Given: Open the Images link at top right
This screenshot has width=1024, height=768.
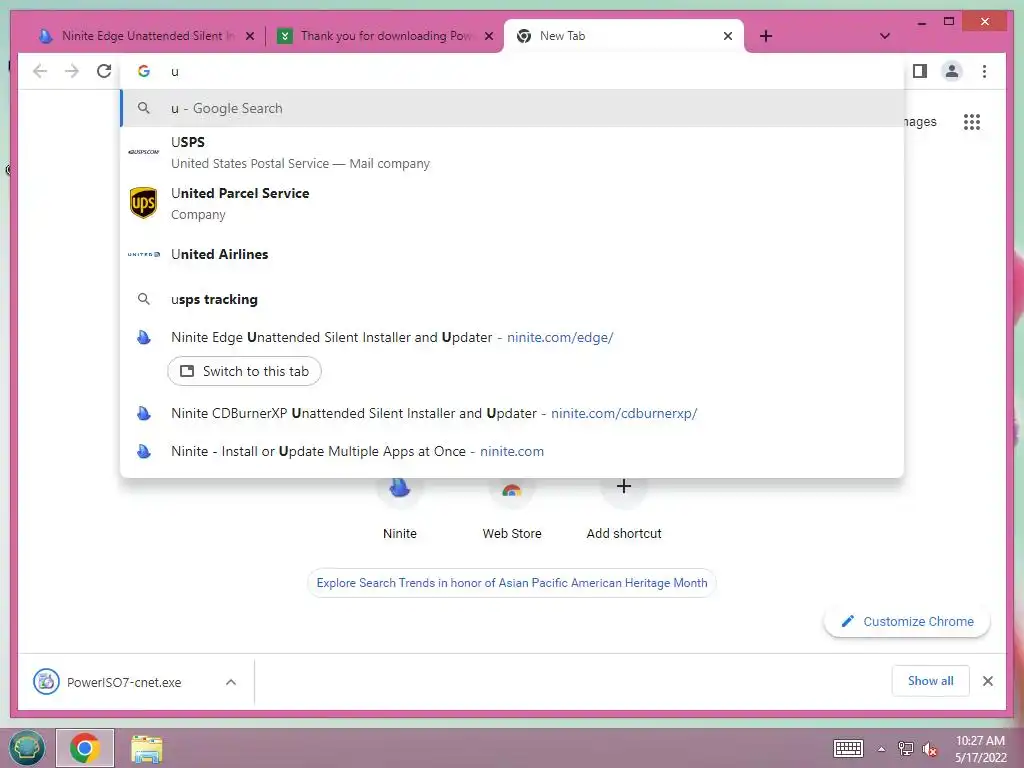Looking at the screenshot, I should coord(920,121).
